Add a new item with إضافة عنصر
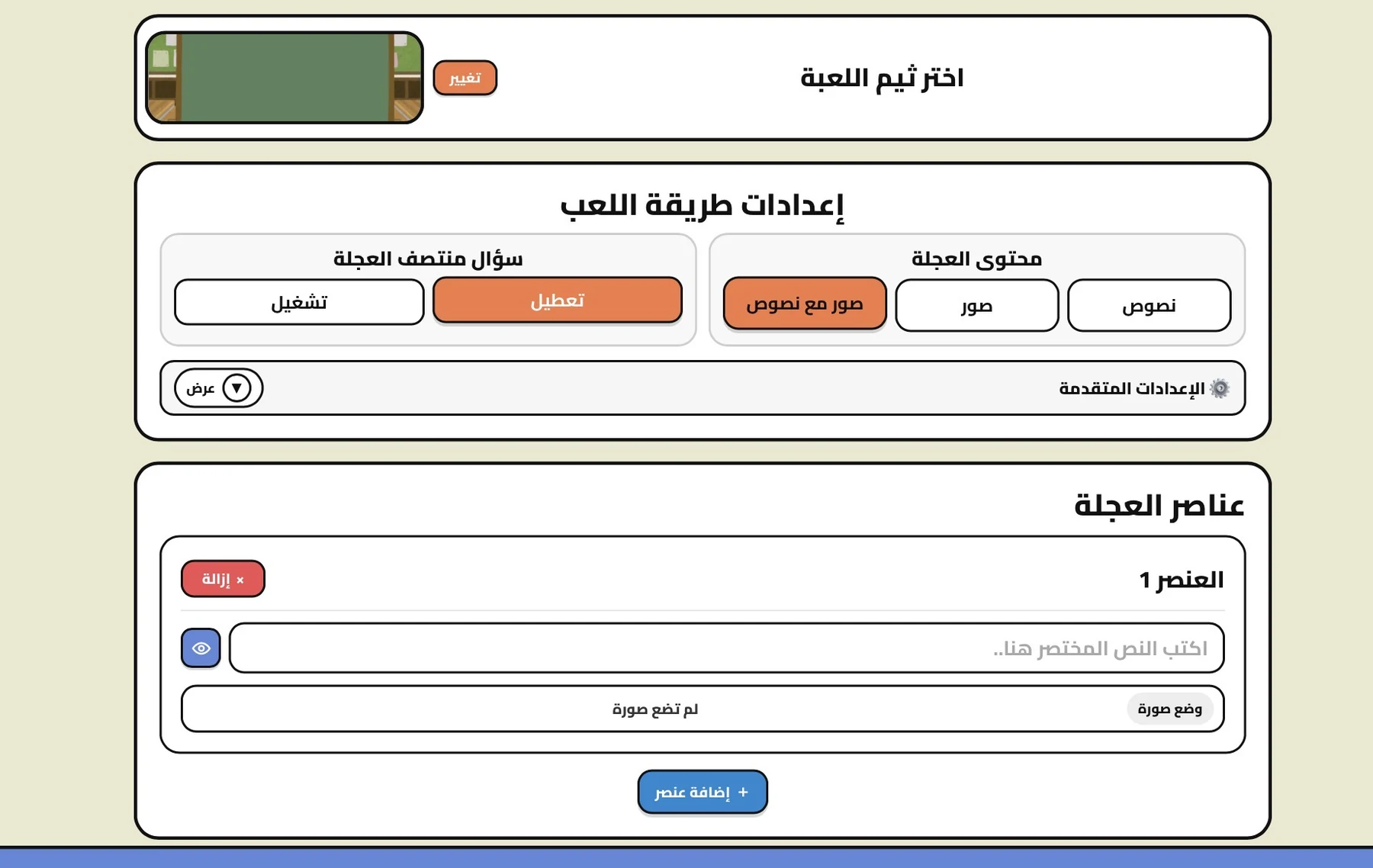 (703, 792)
